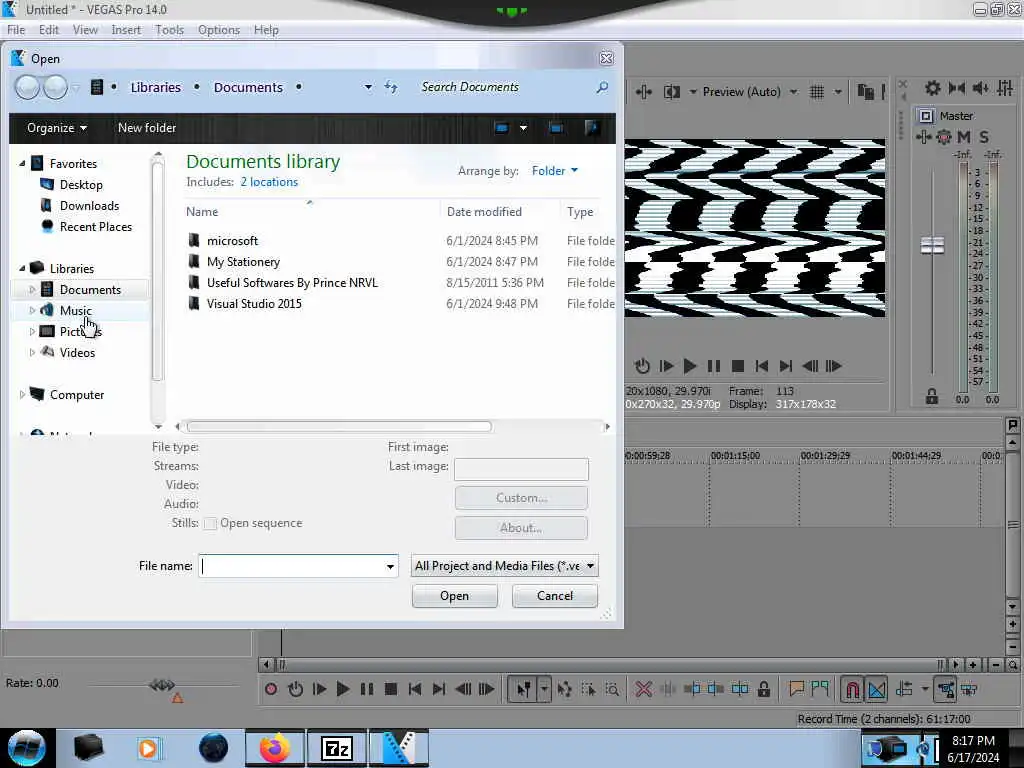Toggle Automatic Crossfades icon
This screenshot has height=768, width=1024.
(876, 689)
